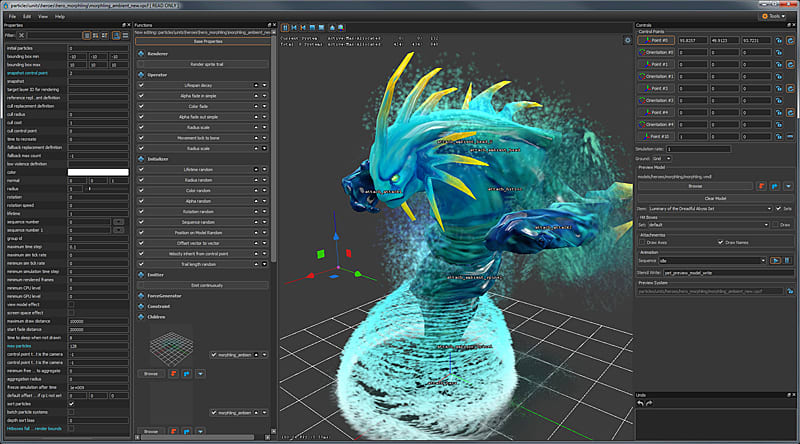This screenshot has width=800, height=444.
Task: Click the white color property swatch
Action: (x=98, y=172)
